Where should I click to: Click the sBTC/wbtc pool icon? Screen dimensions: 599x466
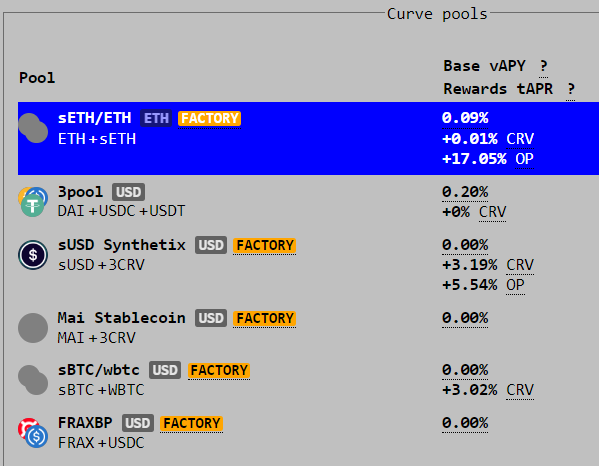[33, 380]
